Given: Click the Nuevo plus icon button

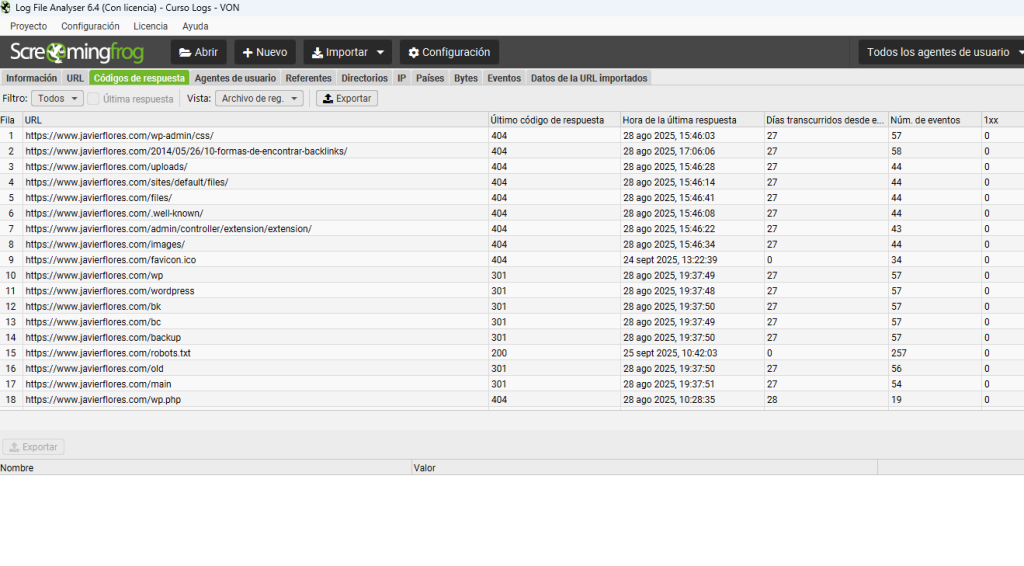Looking at the screenshot, I should tap(248, 53).
